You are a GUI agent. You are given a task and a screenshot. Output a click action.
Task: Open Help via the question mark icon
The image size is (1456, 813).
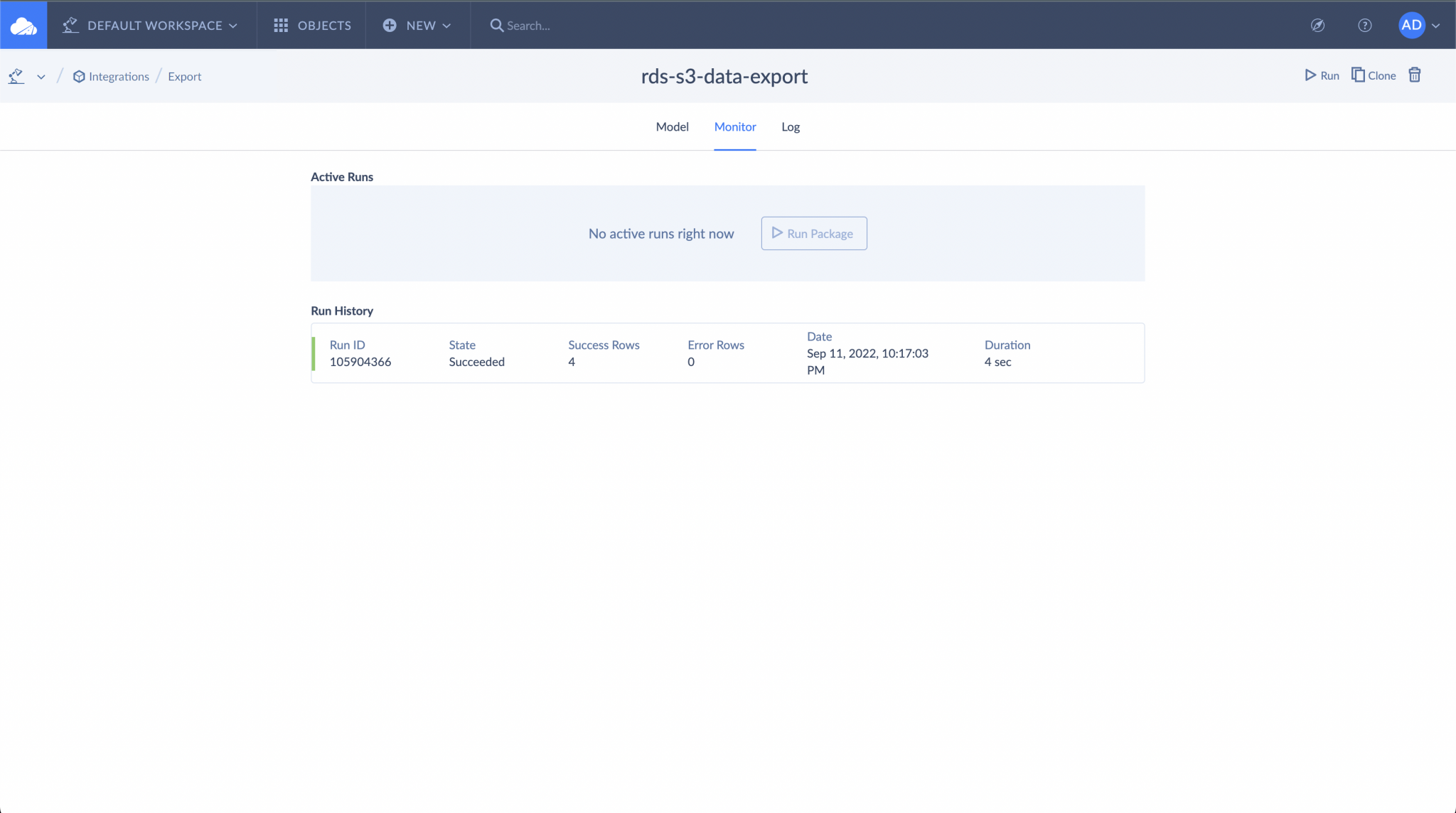pos(1365,26)
